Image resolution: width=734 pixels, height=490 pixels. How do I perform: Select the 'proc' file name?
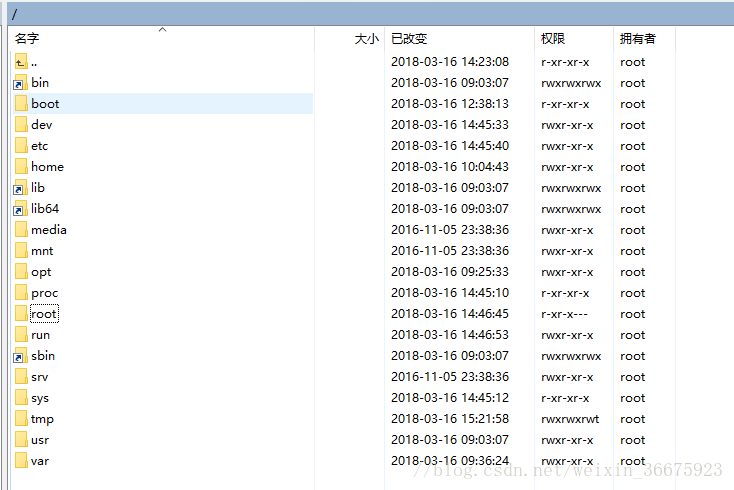point(44,293)
